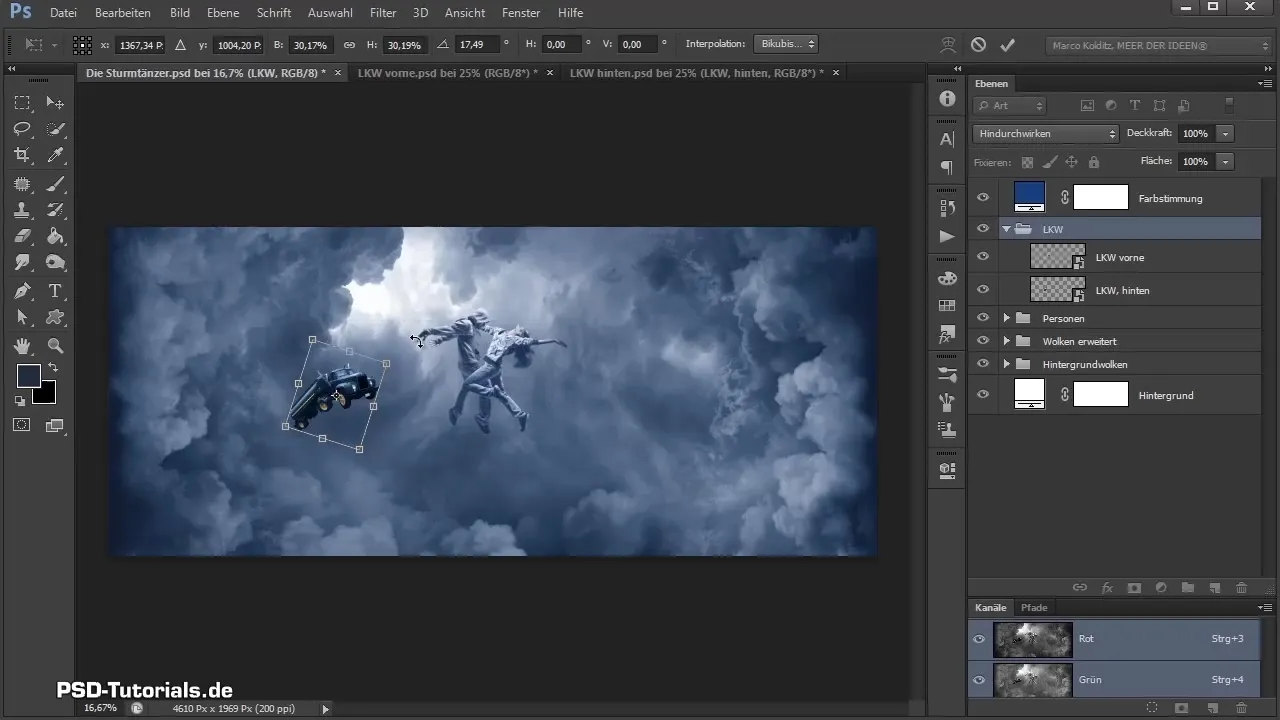This screenshot has height=720, width=1280.
Task: Delete the selected layer with the trash icon
Action: pyautogui.click(x=1242, y=588)
